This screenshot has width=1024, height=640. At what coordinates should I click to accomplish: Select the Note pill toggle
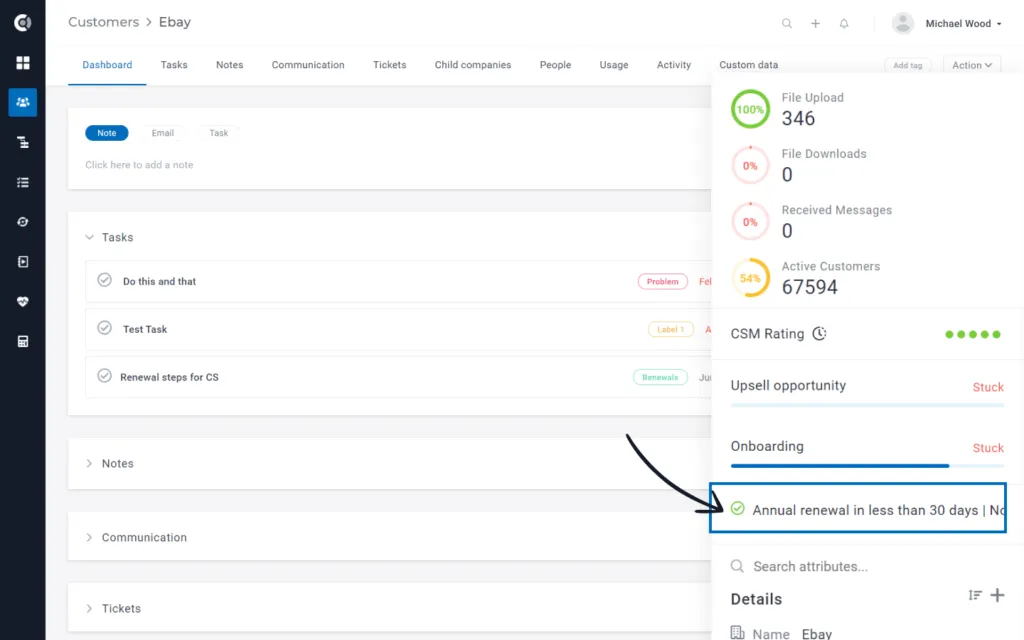(106, 133)
